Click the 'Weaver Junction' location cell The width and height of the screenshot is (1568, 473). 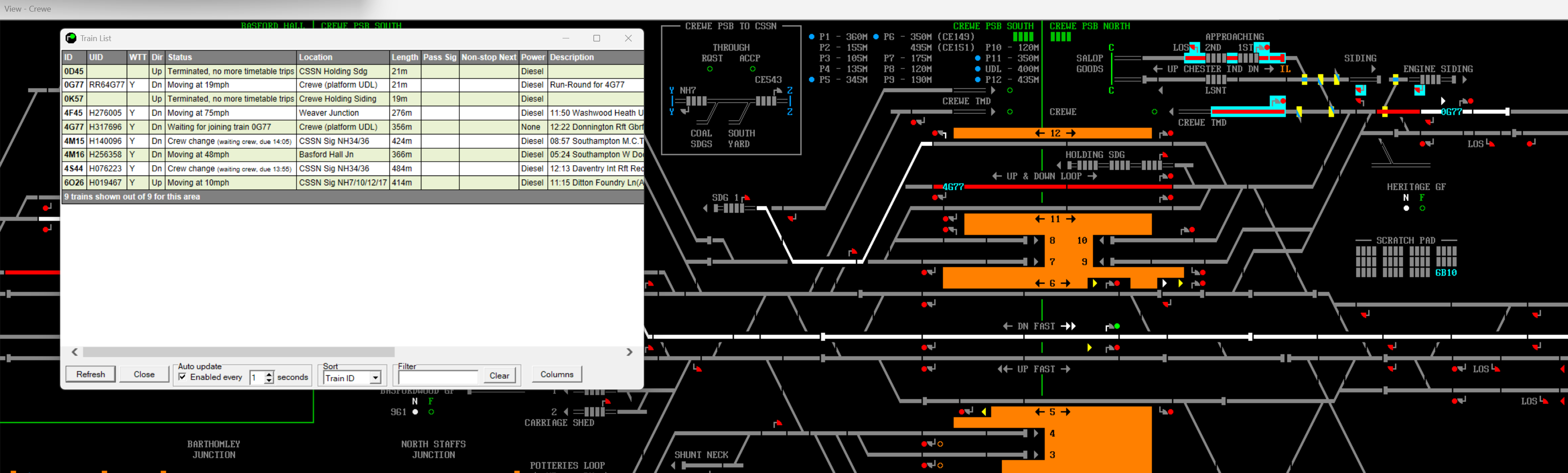click(343, 113)
